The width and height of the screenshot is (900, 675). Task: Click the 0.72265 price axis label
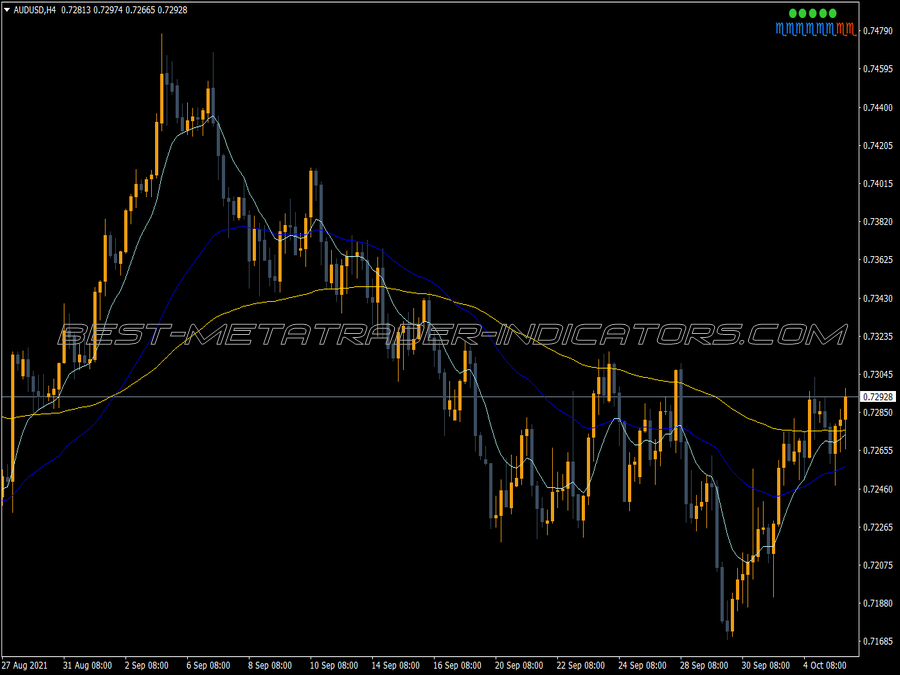pyautogui.click(x=878, y=527)
